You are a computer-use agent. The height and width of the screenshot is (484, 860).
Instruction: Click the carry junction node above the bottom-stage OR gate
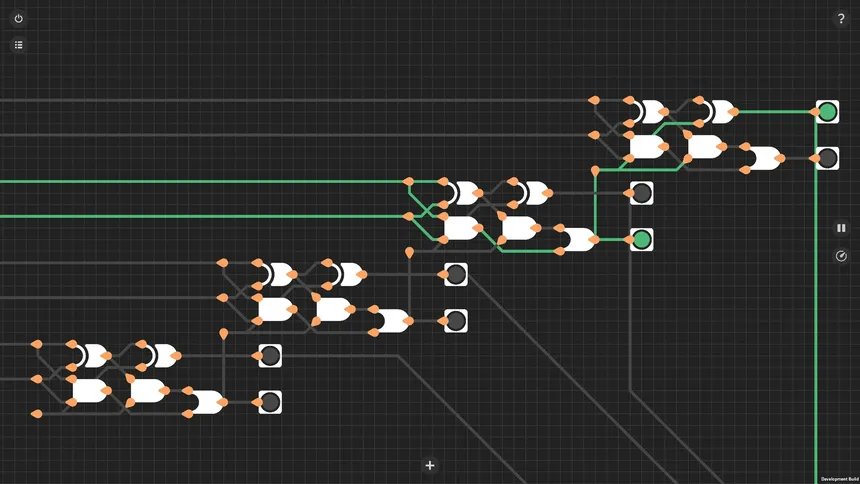point(223,334)
